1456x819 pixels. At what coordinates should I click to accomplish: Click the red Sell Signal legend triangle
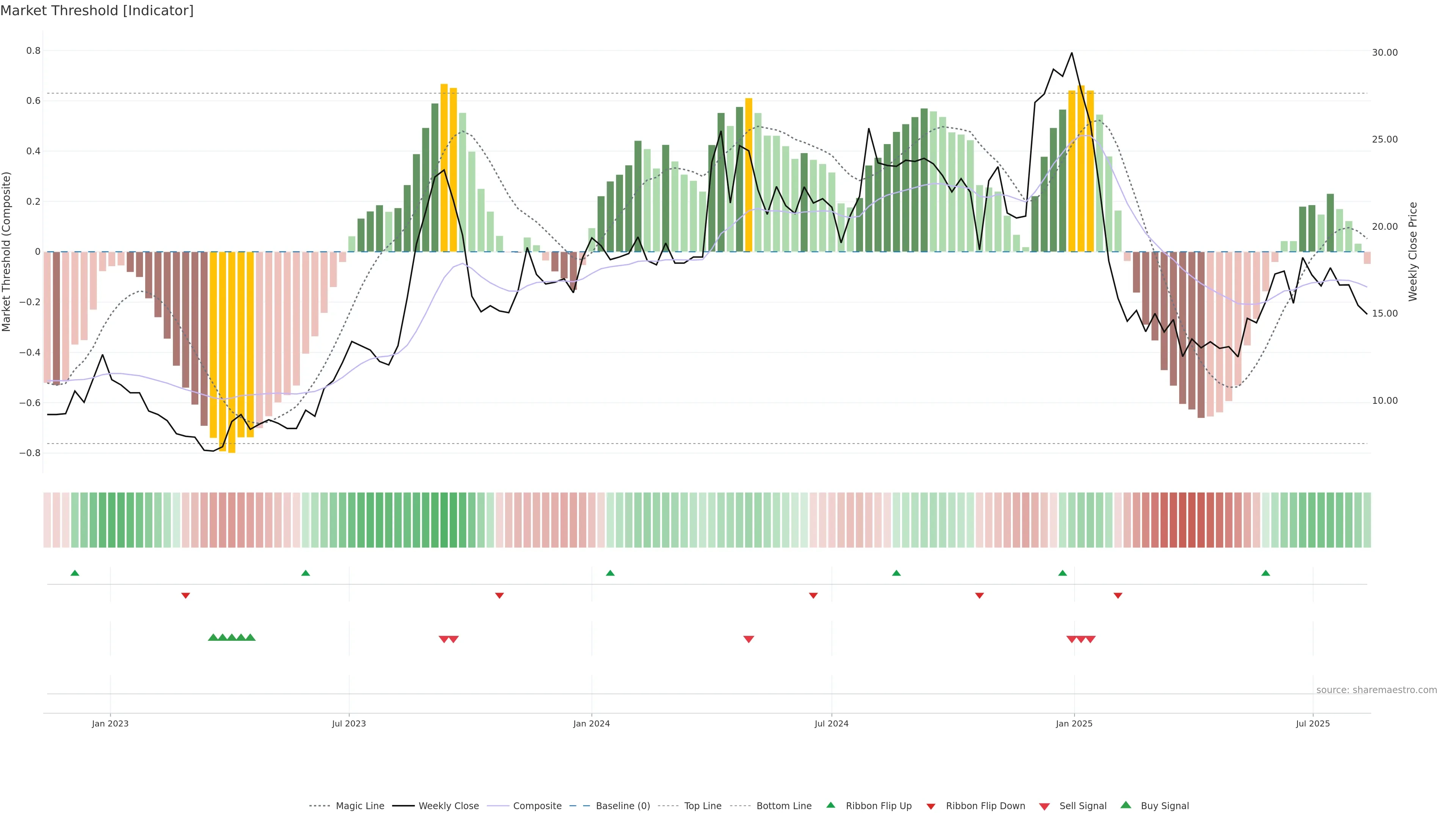click(x=1044, y=806)
